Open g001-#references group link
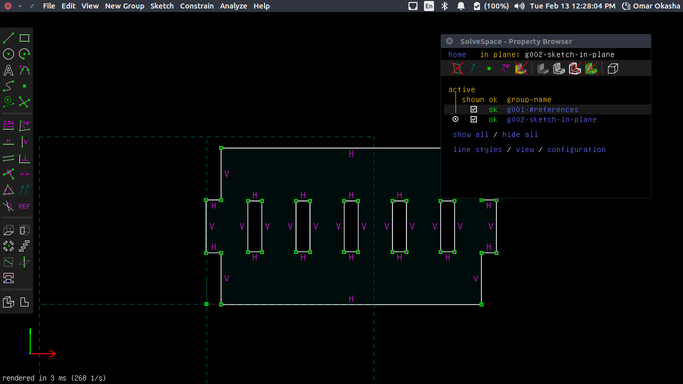Viewport: 683px width, 384px height. tap(542, 109)
